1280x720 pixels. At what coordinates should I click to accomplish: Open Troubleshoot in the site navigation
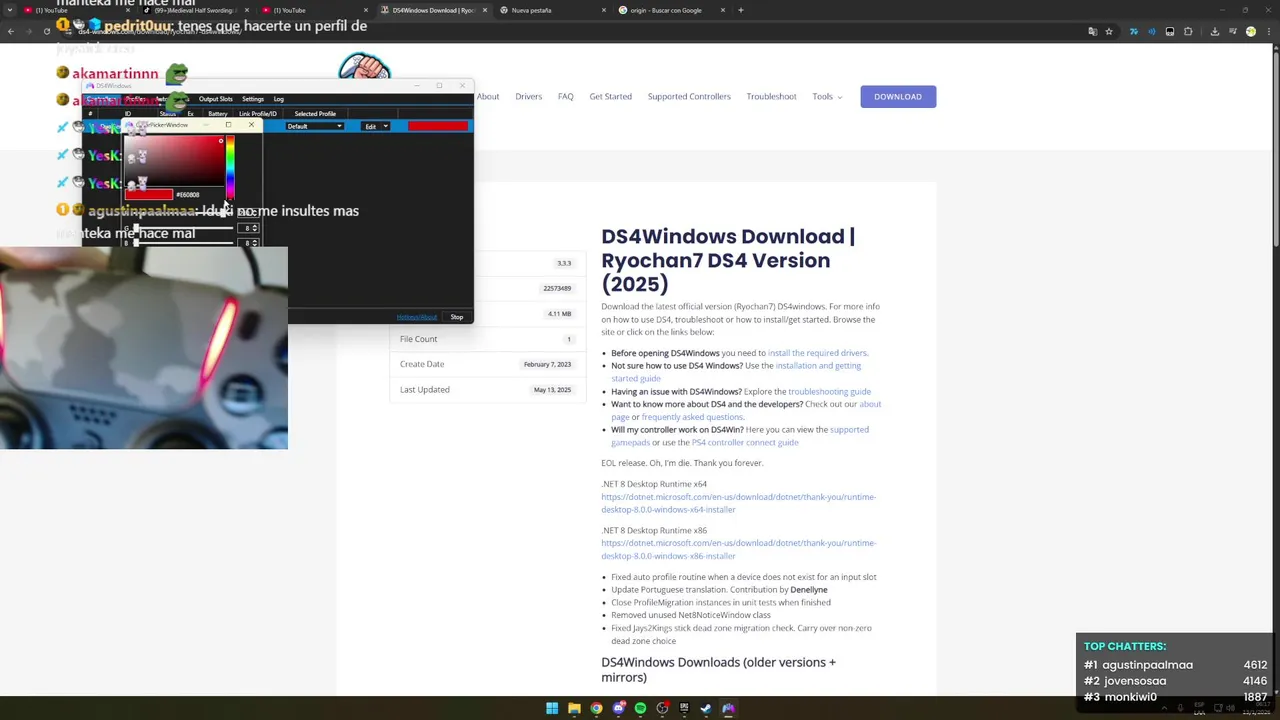click(x=771, y=97)
